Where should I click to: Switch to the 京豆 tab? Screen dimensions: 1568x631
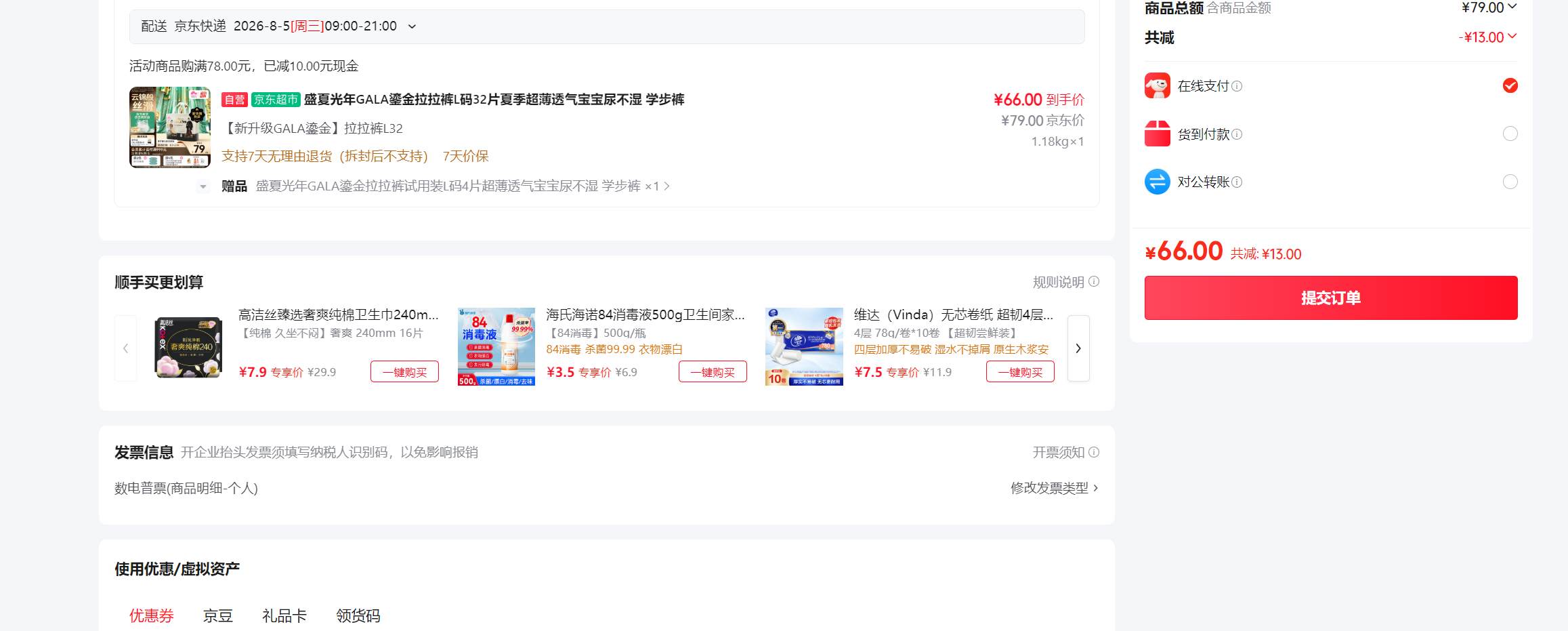[x=218, y=615]
